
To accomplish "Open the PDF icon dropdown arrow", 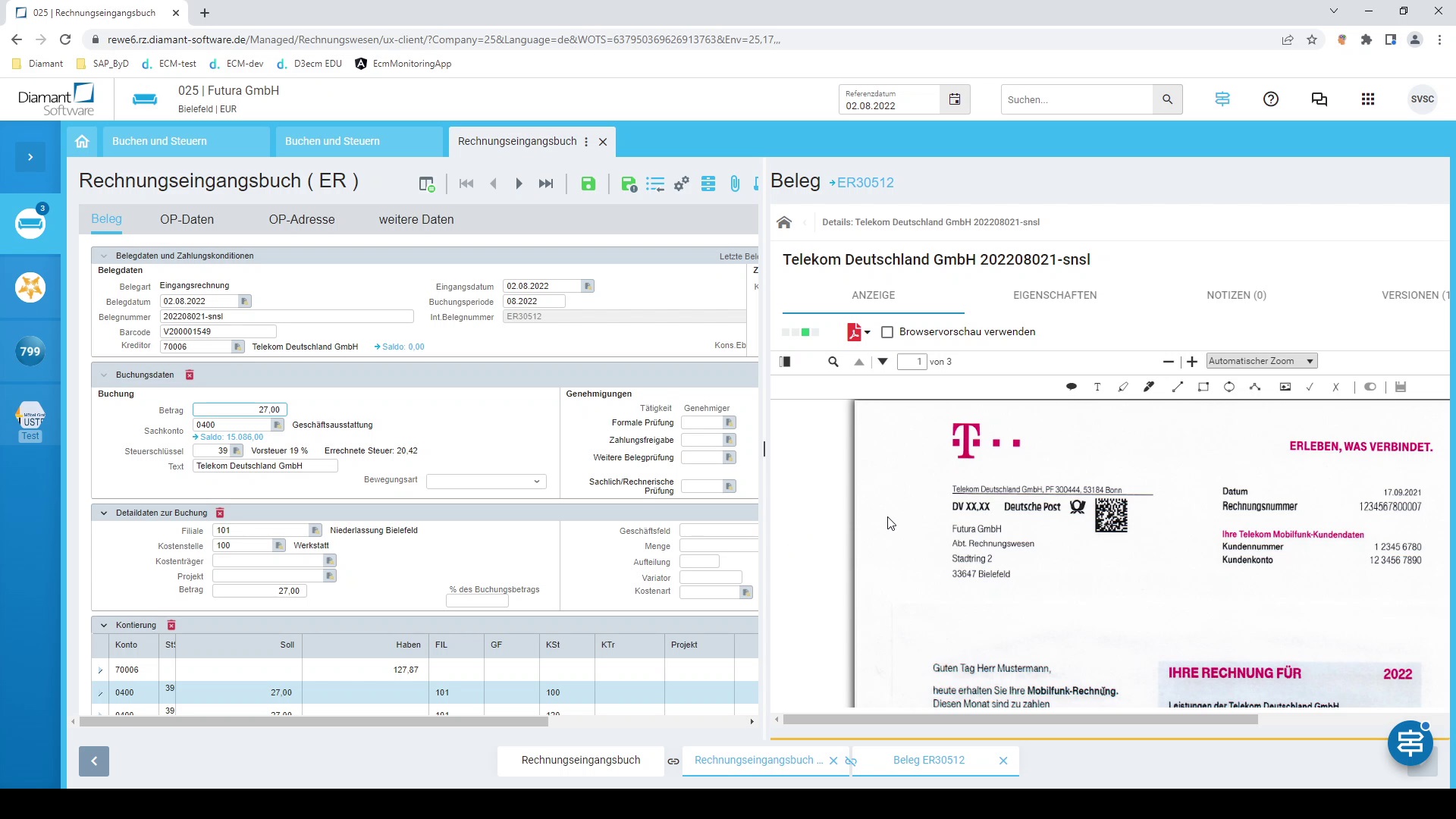I will pyautogui.click(x=868, y=332).
